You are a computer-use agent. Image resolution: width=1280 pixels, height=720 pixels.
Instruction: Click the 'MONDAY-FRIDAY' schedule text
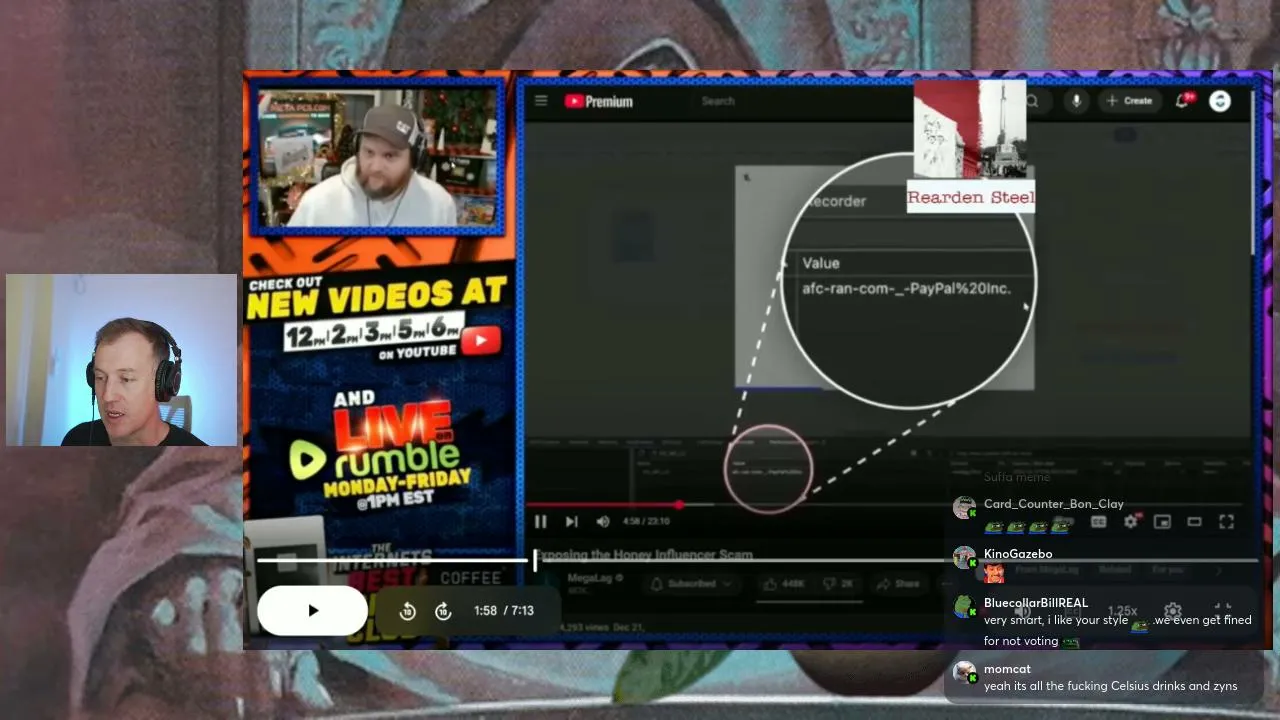click(x=397, y=483)
